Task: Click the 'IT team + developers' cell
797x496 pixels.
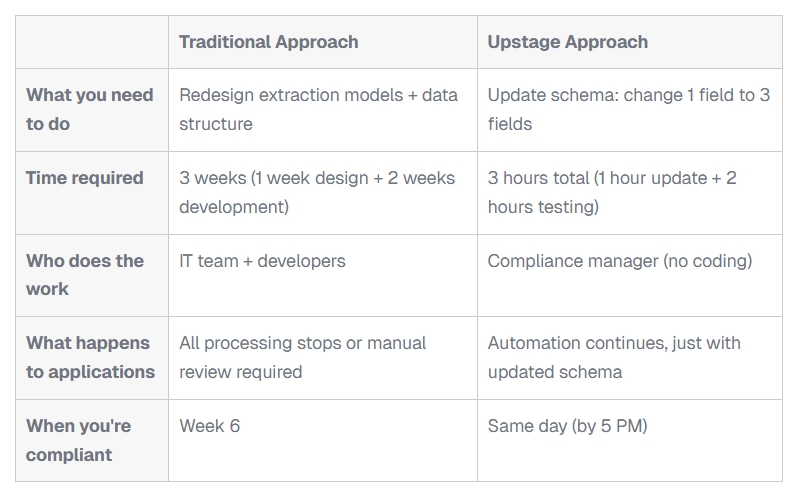Action: pos(262,261)
